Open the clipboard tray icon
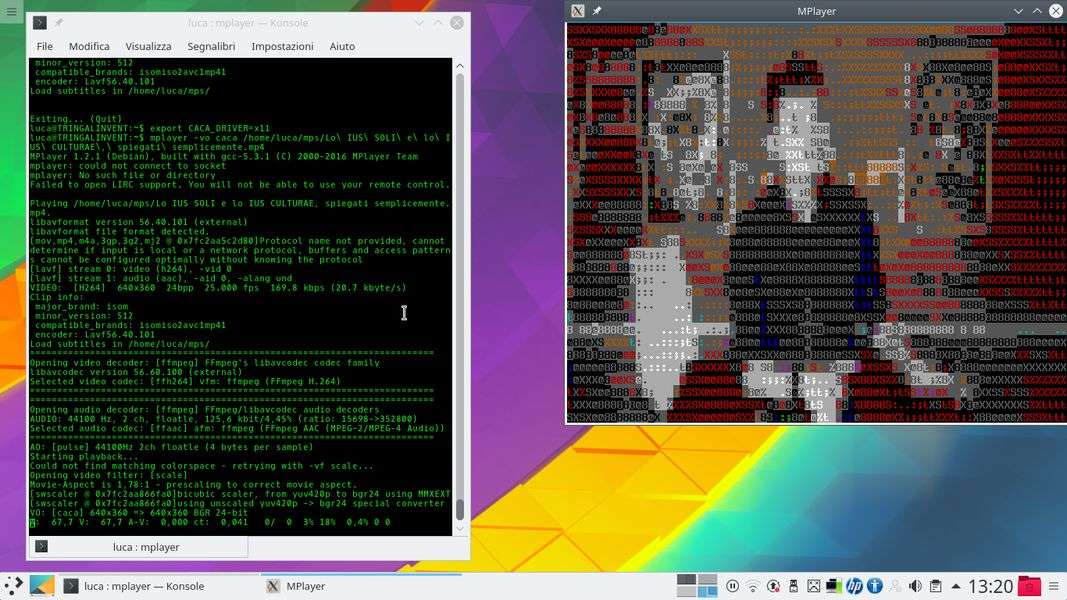This screenshot has height=600, width=1067. tap(936, 586)
